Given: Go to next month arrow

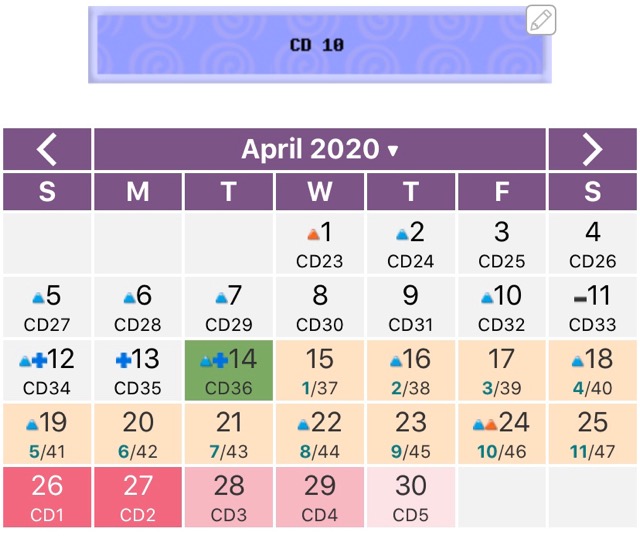Looking at the screenshot, I should tap(593, 149).
